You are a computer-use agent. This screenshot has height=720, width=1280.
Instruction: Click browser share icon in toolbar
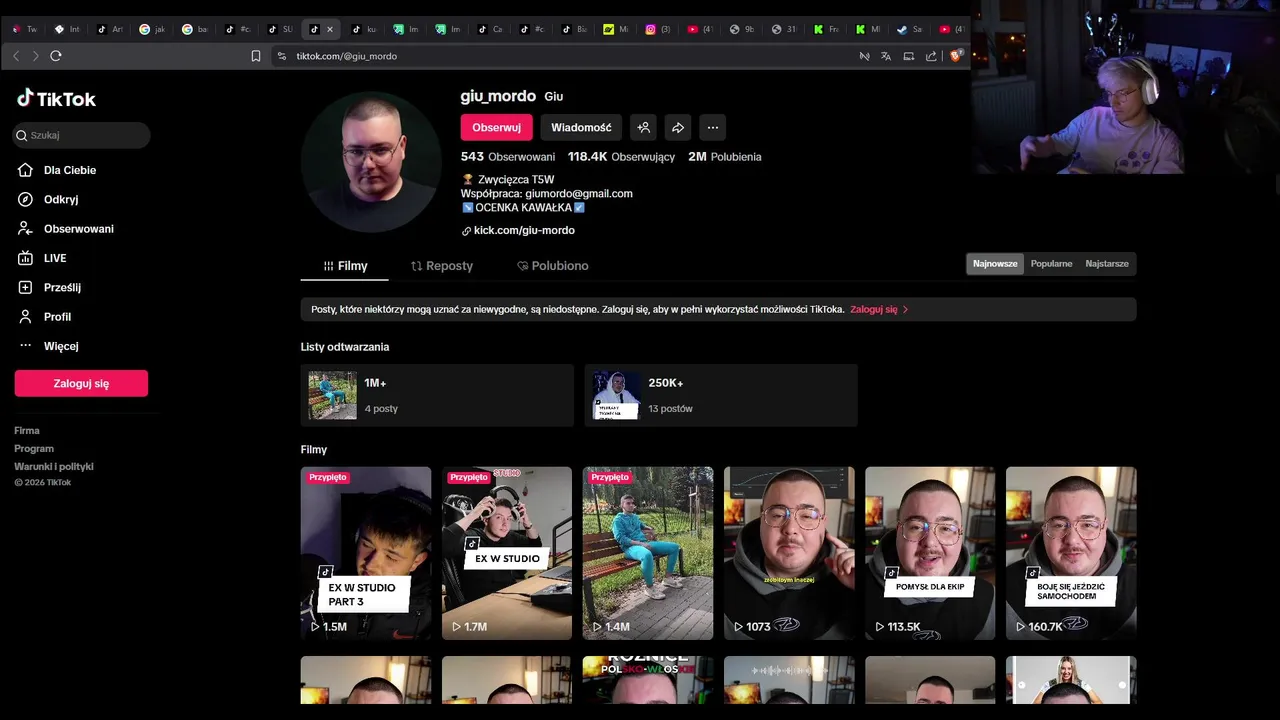931,56
